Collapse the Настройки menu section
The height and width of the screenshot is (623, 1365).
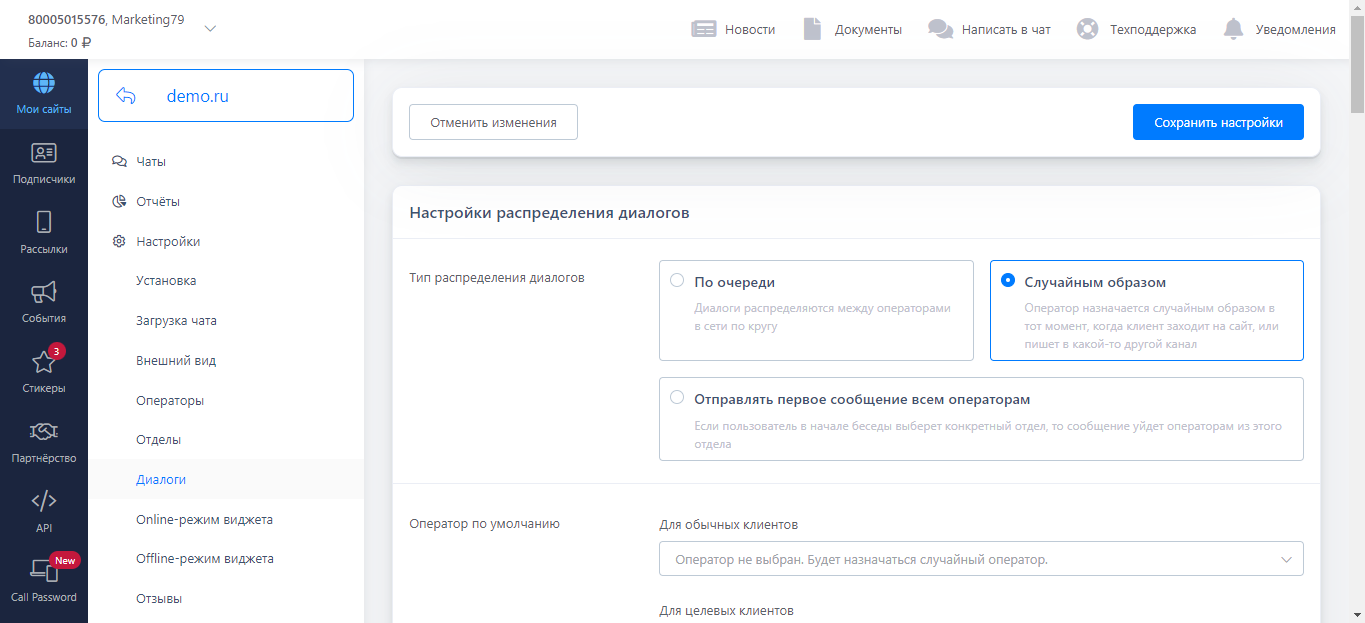tap(168, 241)
